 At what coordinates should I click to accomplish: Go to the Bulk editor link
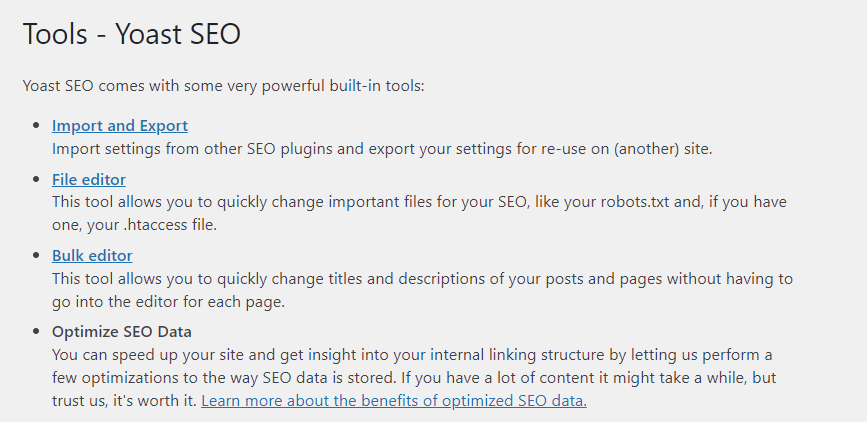point(92,255)
